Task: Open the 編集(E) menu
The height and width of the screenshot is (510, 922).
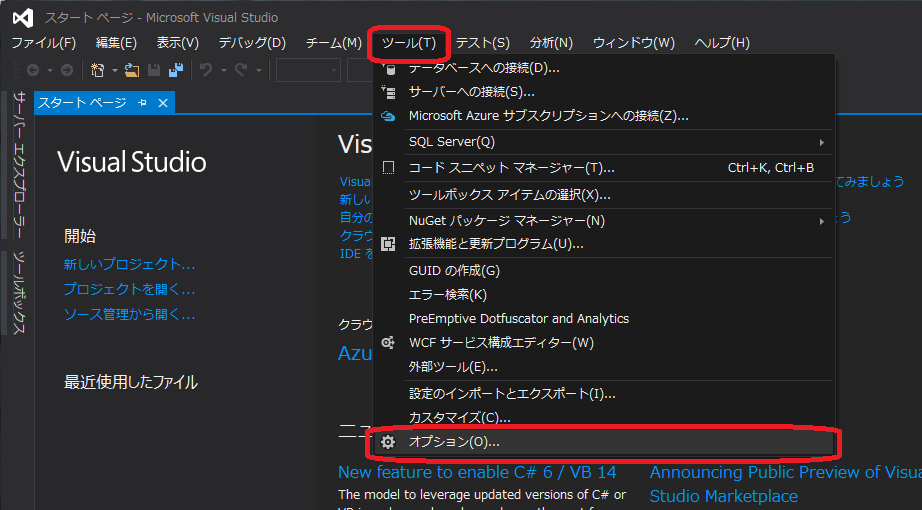Action: (116, 43)
